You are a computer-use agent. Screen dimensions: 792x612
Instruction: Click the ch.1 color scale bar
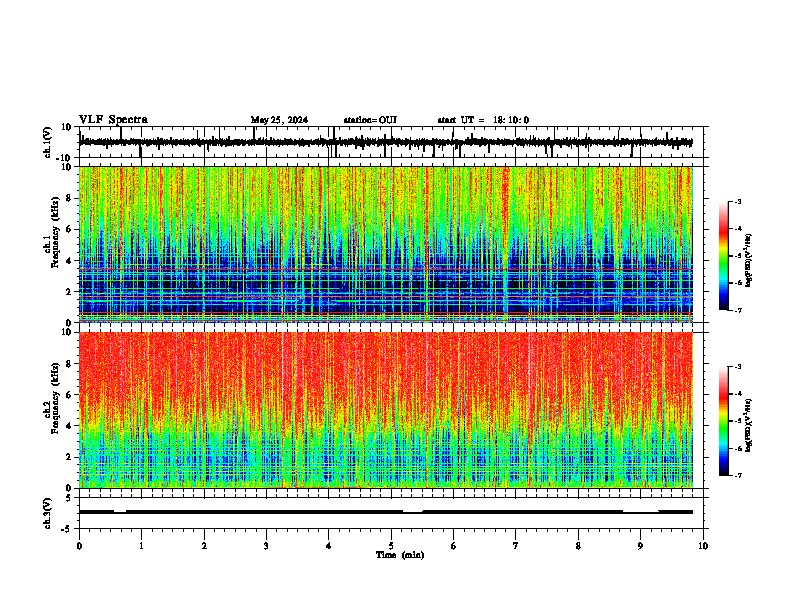(x=724, y=256)
